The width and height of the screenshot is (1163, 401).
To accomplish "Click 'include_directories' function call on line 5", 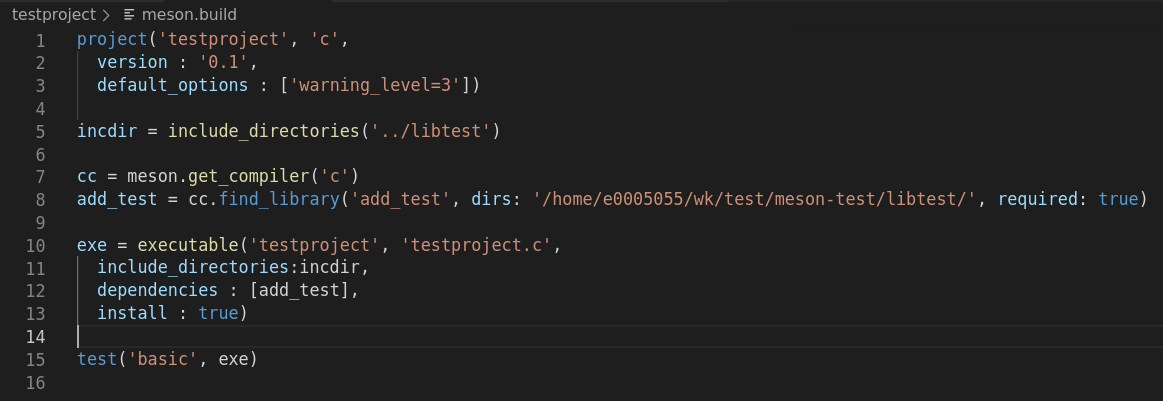I will 263,131.
